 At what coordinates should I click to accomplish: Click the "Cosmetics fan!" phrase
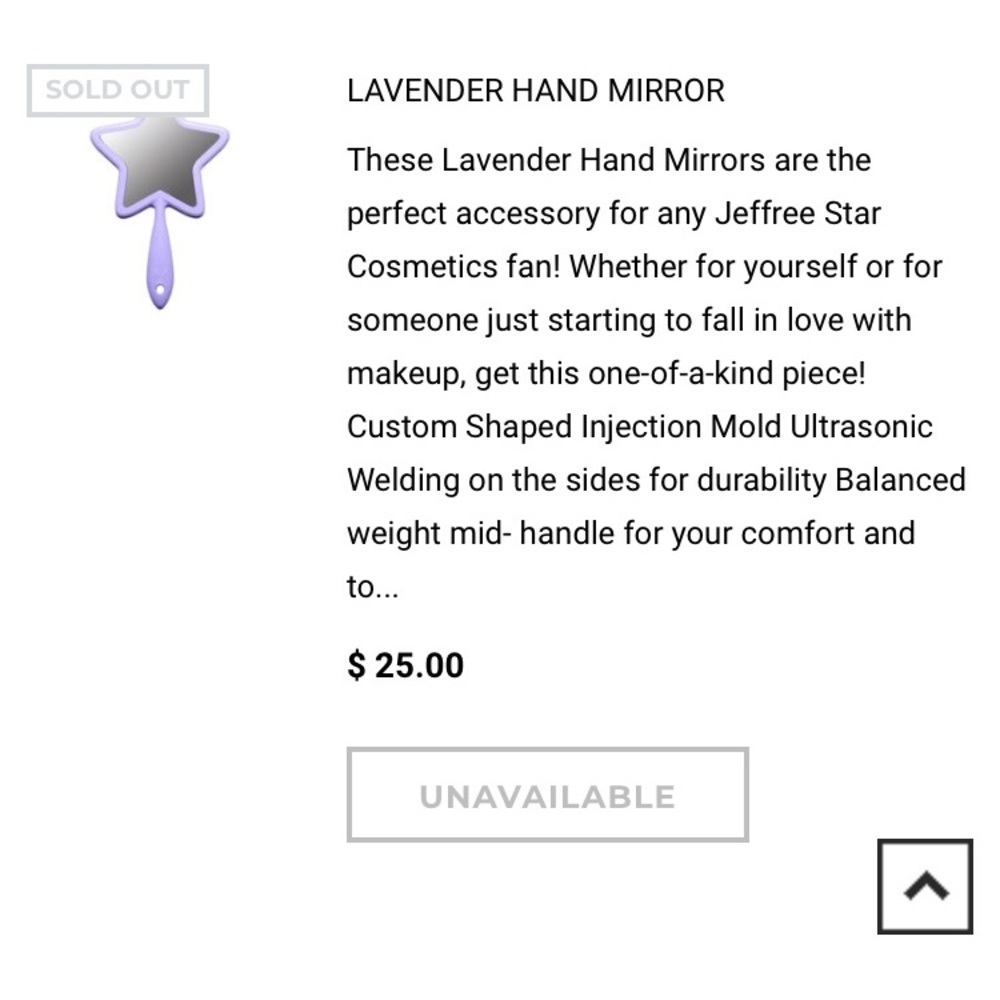click(x=453, y=267)
